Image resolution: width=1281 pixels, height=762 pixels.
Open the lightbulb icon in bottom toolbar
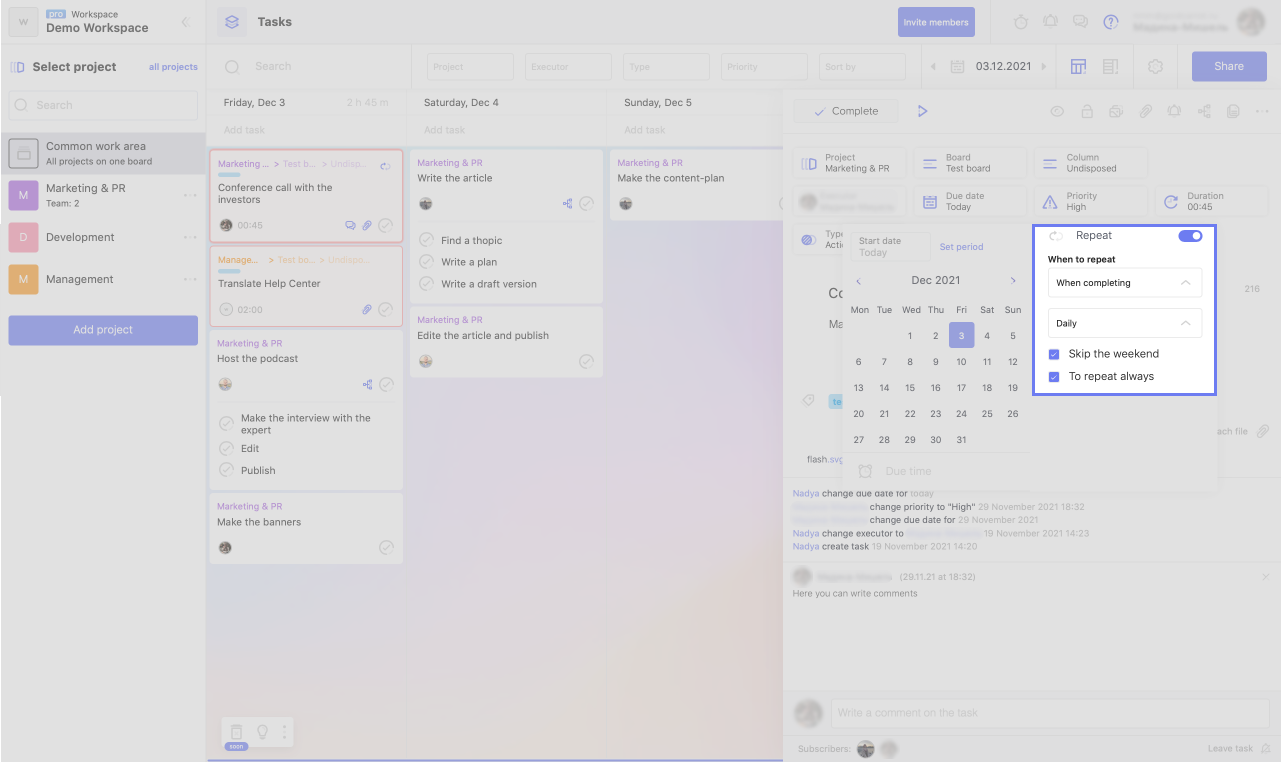pyautogui.click(x=263, y=731)
